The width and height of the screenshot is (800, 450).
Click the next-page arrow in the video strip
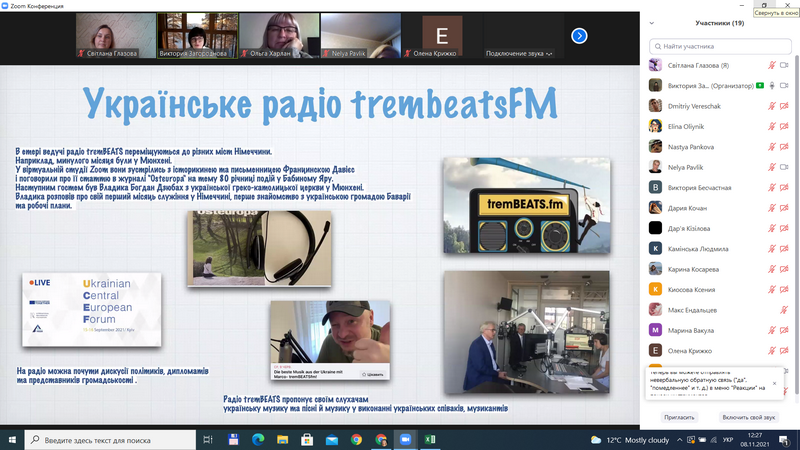pos(579,36)
